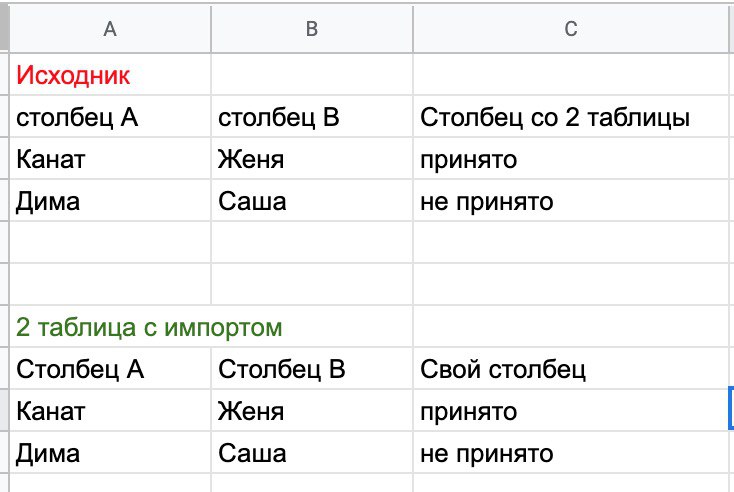Select column A header
This screenshot has width=734, height=492.
pos(110,30)
